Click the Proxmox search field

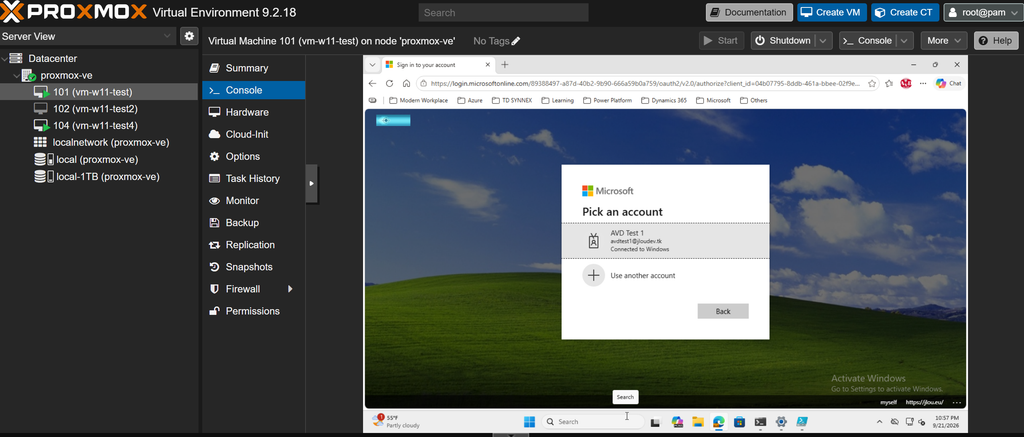click(504, 12)
